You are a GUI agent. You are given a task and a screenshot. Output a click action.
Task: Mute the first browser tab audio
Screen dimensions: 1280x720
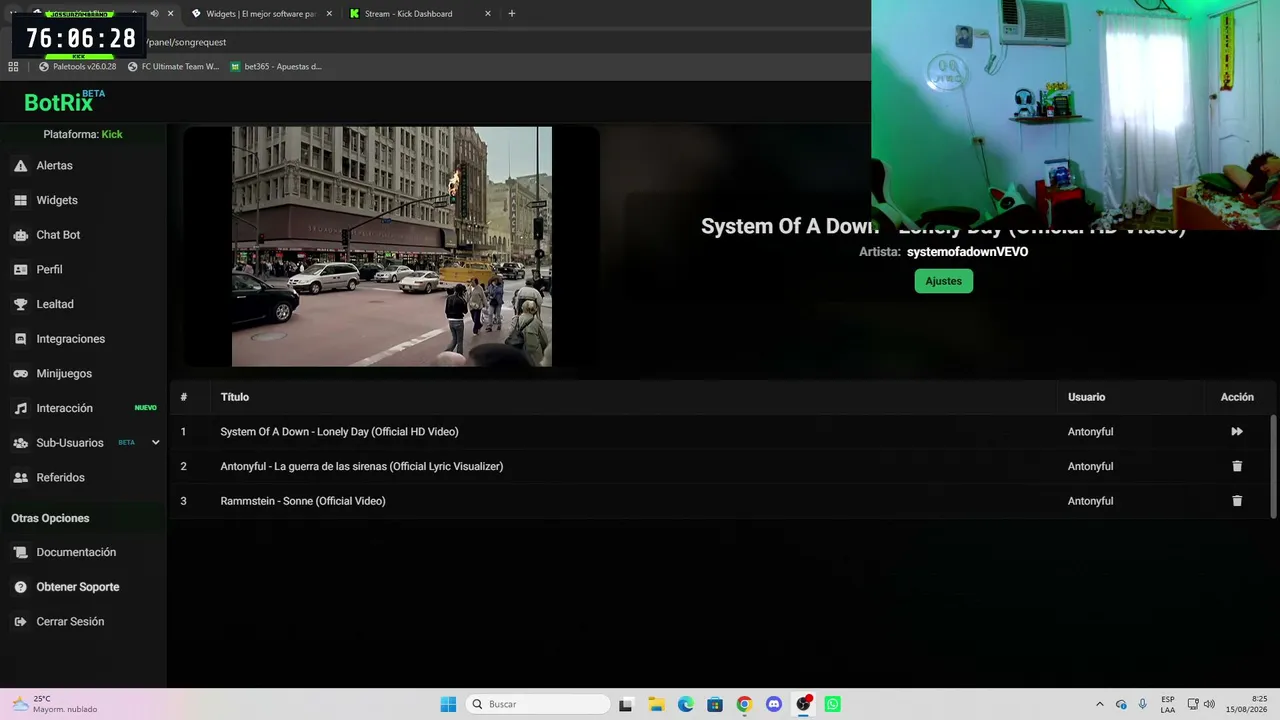154,14
